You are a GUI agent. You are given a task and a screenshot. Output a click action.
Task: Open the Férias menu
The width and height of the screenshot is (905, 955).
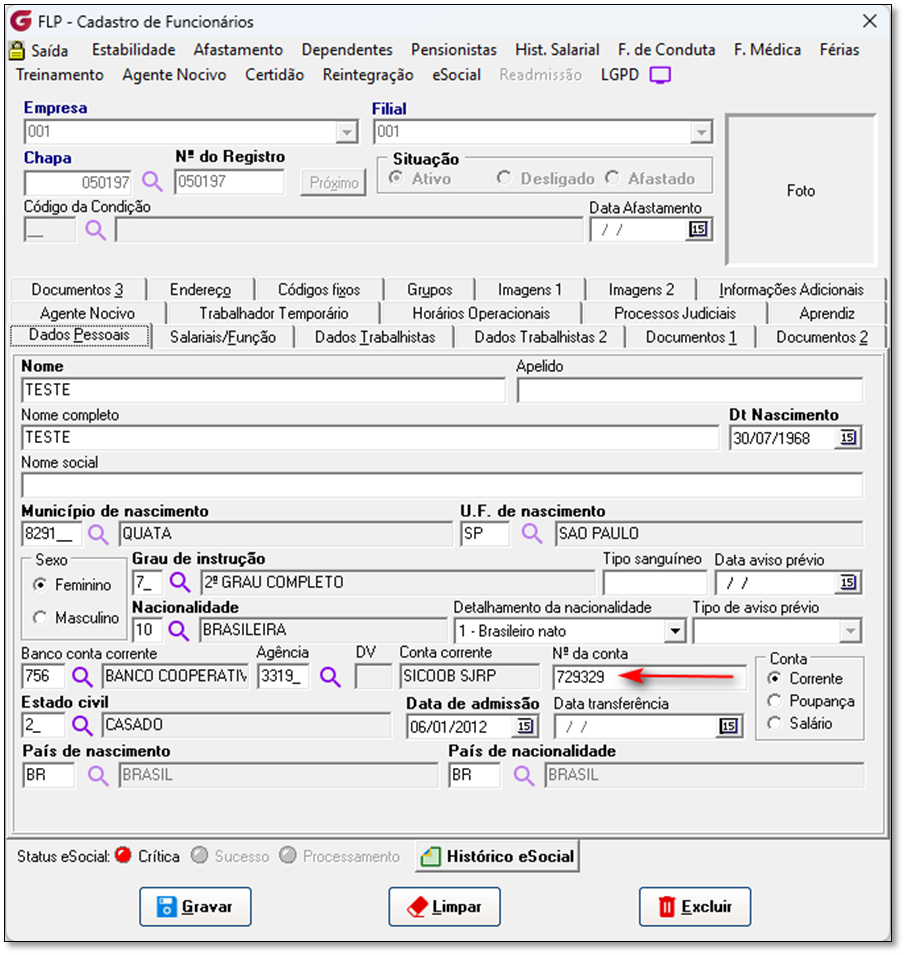point(839,50)
